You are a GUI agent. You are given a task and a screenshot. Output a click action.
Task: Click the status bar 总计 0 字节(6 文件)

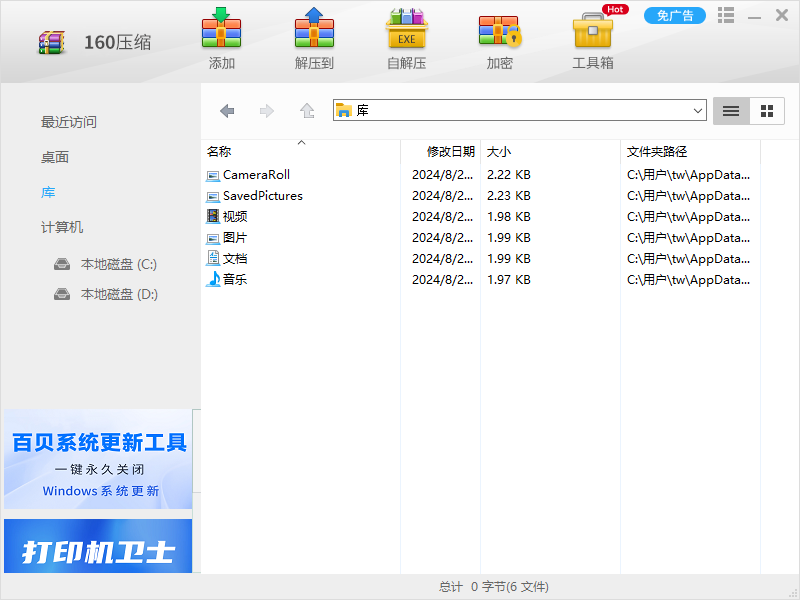click(493, 587)
